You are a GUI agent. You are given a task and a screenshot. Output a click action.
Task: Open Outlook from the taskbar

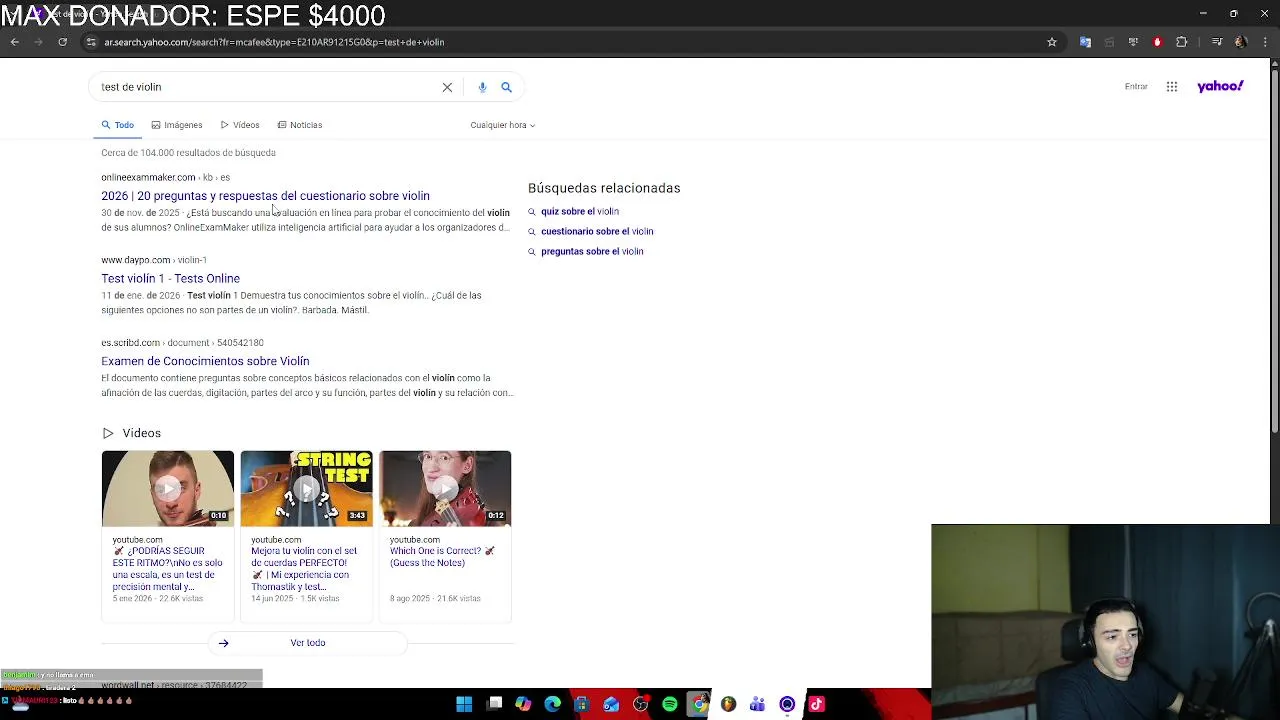click(x=611, y=704)
